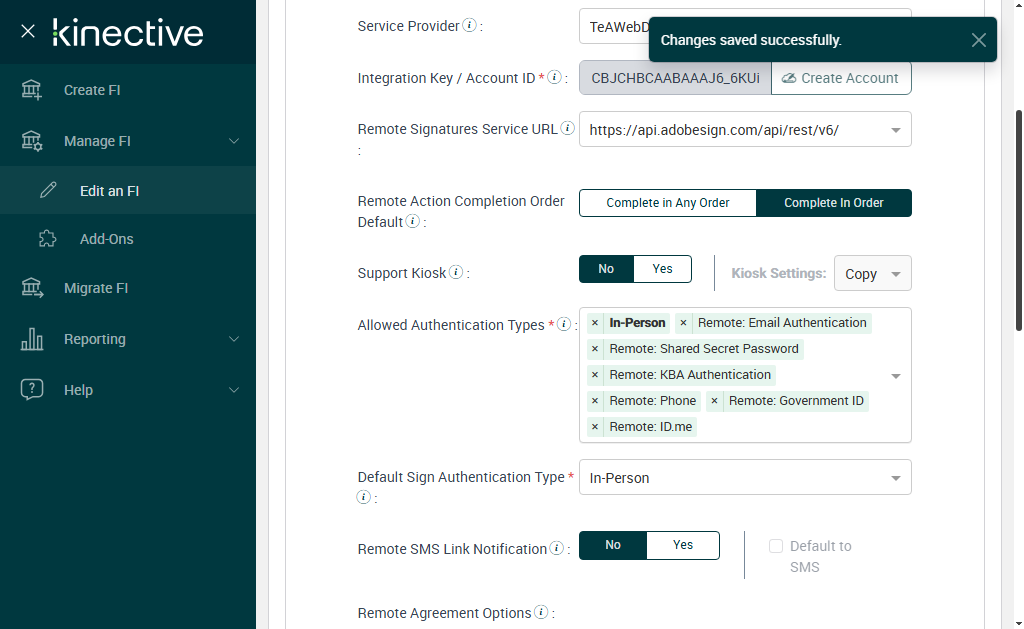Open the Remote Signatures Service URL dropdown

click(x=895, y=130)
